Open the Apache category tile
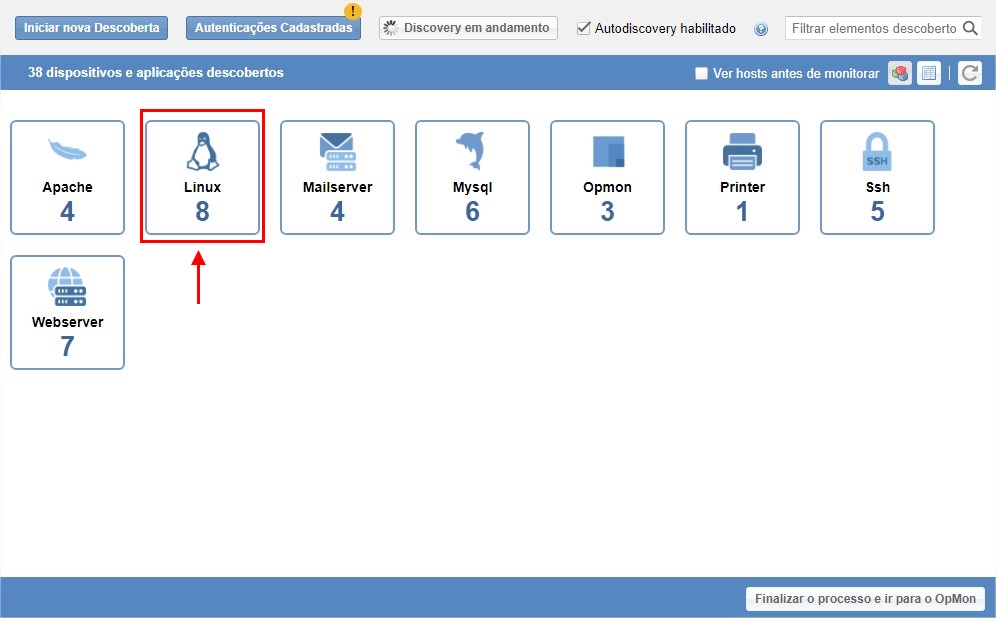 (67, 178)
